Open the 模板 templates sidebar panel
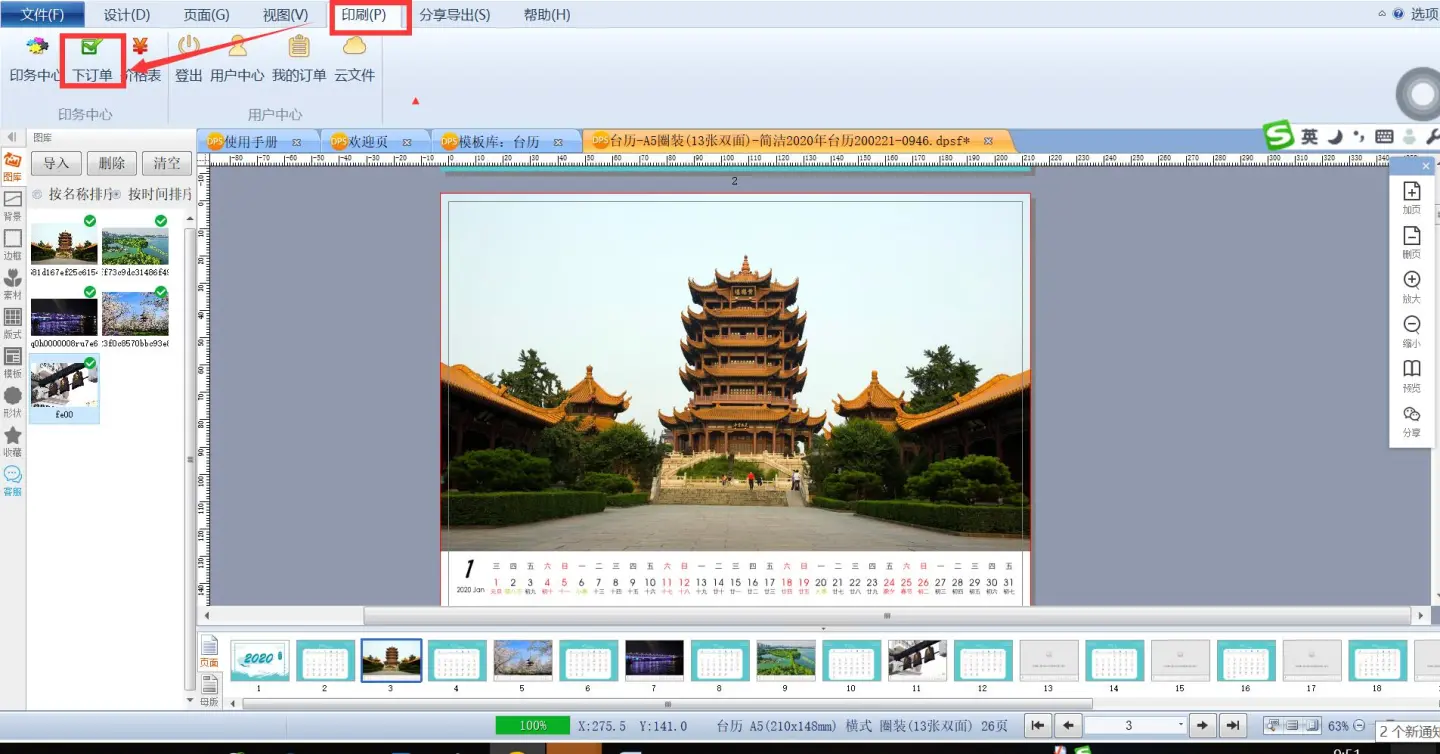Viewport: 1440px width, 754px height. 13,362
